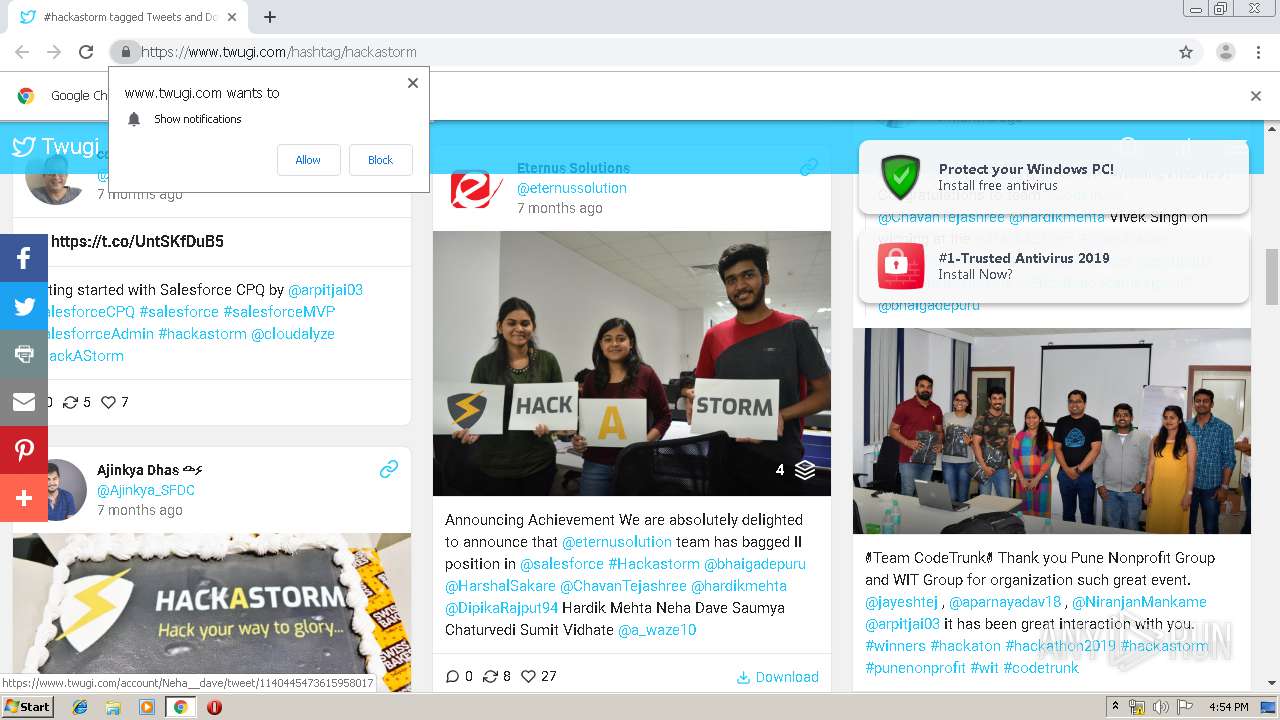
Task: Open Ajinkya Dhas account name
Action: point(150,470)
